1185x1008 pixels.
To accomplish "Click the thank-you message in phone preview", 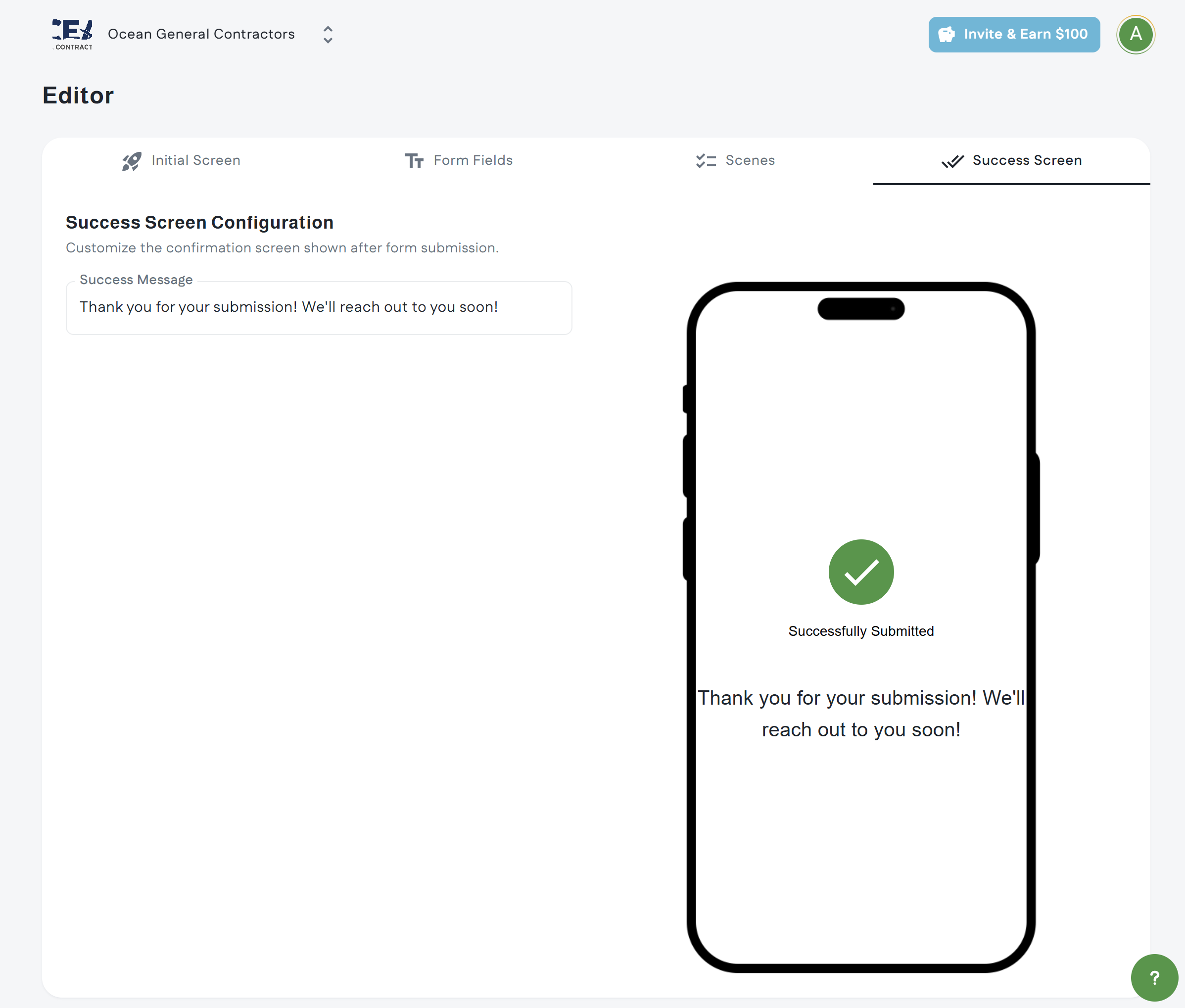I will [860, 713].
